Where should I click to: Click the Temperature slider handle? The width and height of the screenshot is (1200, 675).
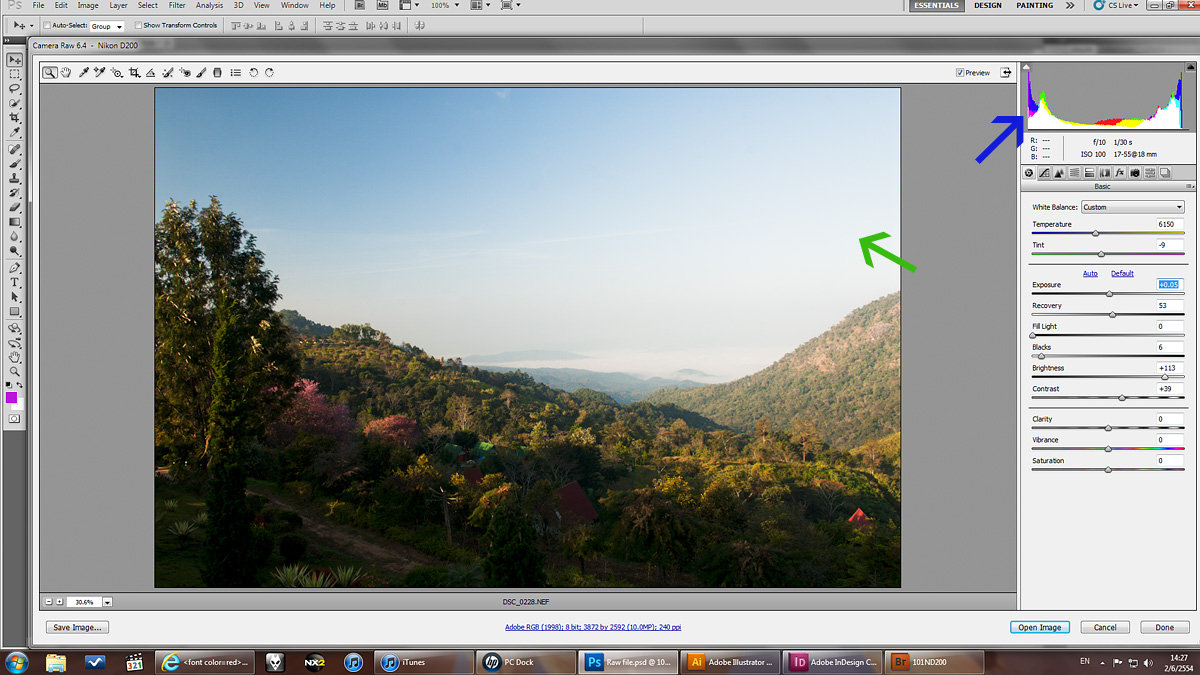pyautogui.click(x=1096, y=233)
